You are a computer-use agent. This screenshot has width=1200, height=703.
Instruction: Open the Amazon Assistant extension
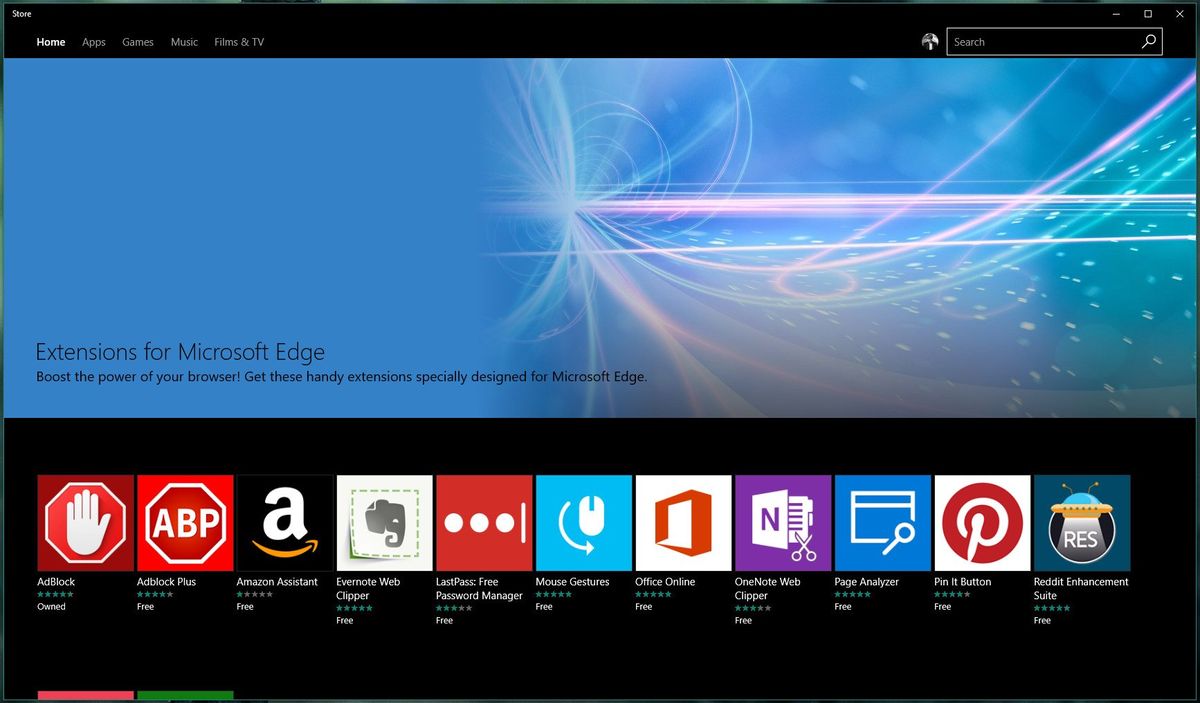(284, 522)
